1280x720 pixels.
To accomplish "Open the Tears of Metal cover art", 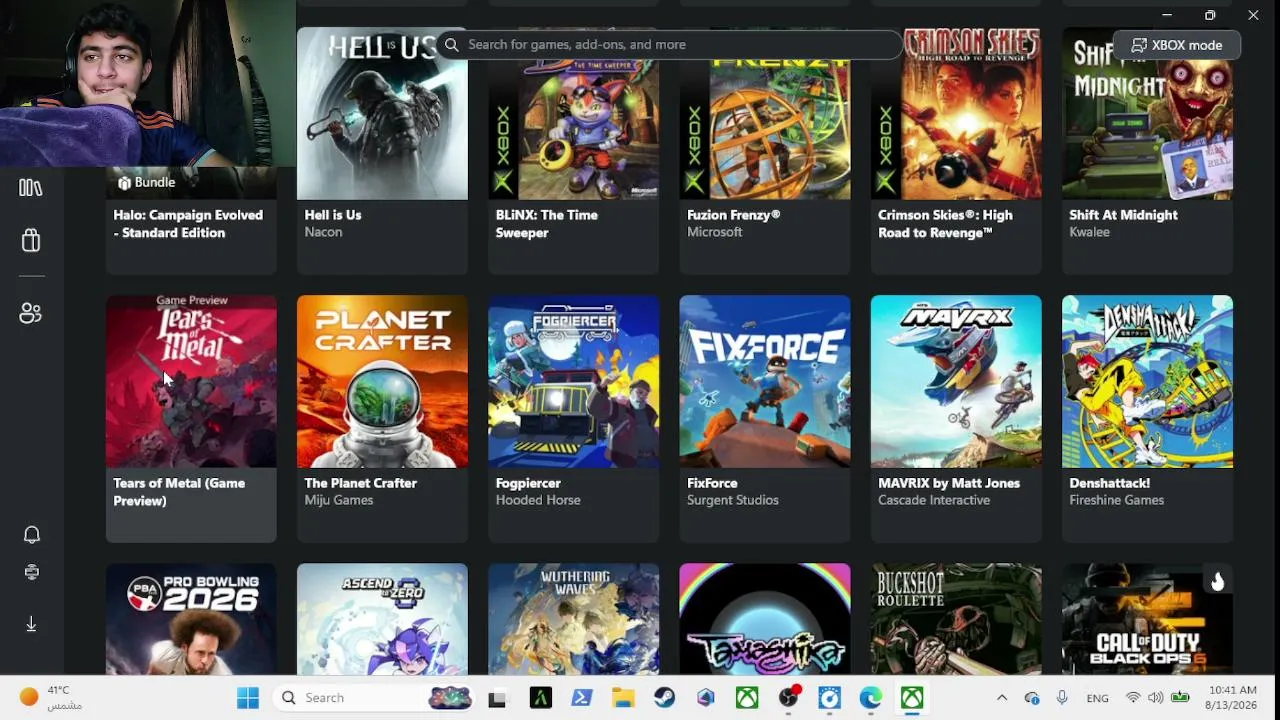I will click(191, 381).
